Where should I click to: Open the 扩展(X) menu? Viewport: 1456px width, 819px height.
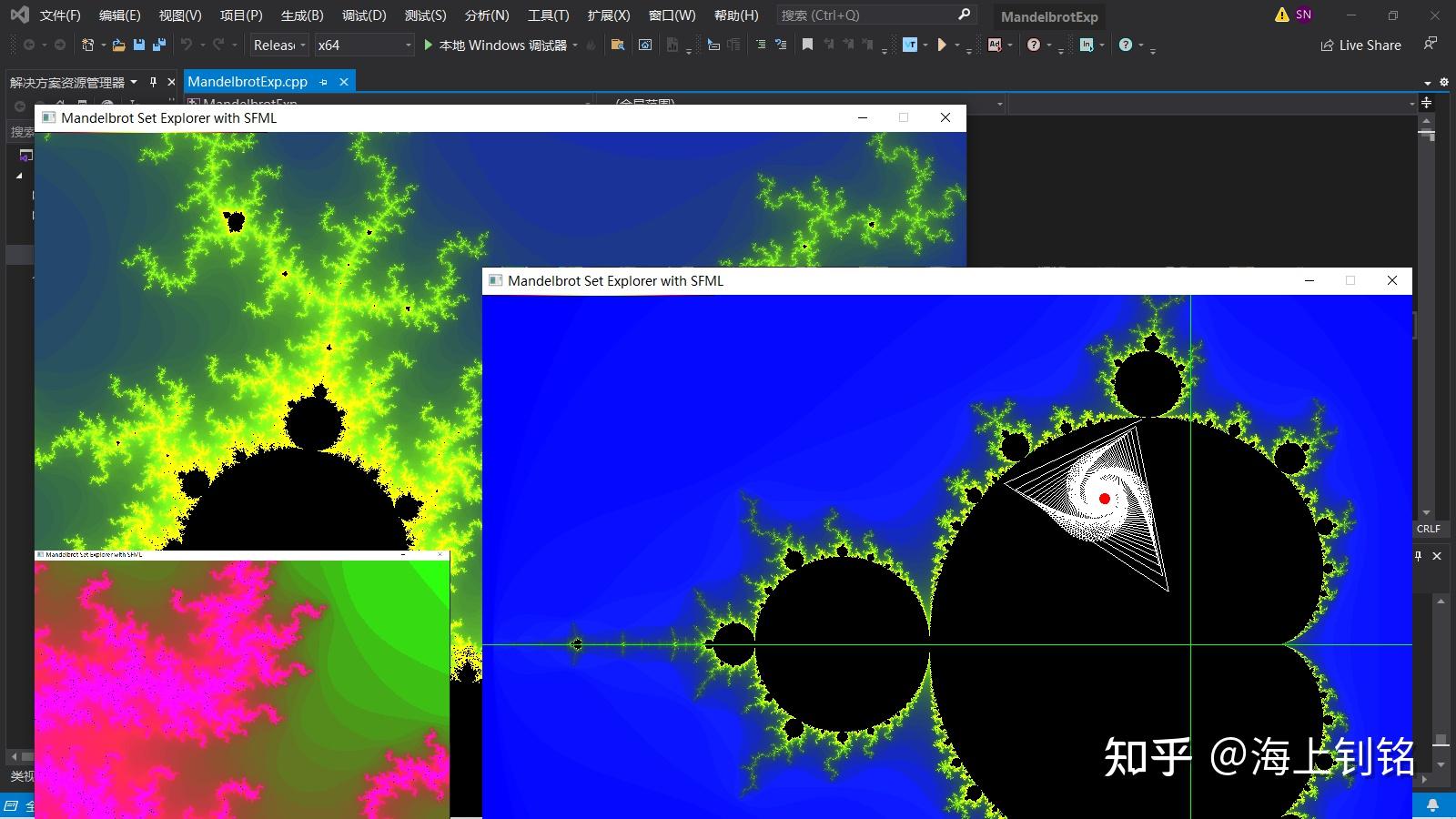[609, 15]
